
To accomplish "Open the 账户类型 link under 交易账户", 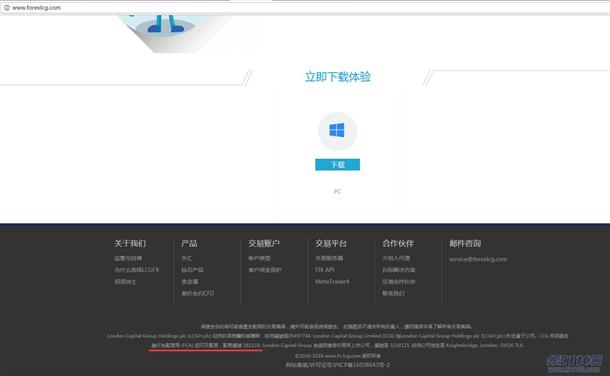I will pos(259,258).
